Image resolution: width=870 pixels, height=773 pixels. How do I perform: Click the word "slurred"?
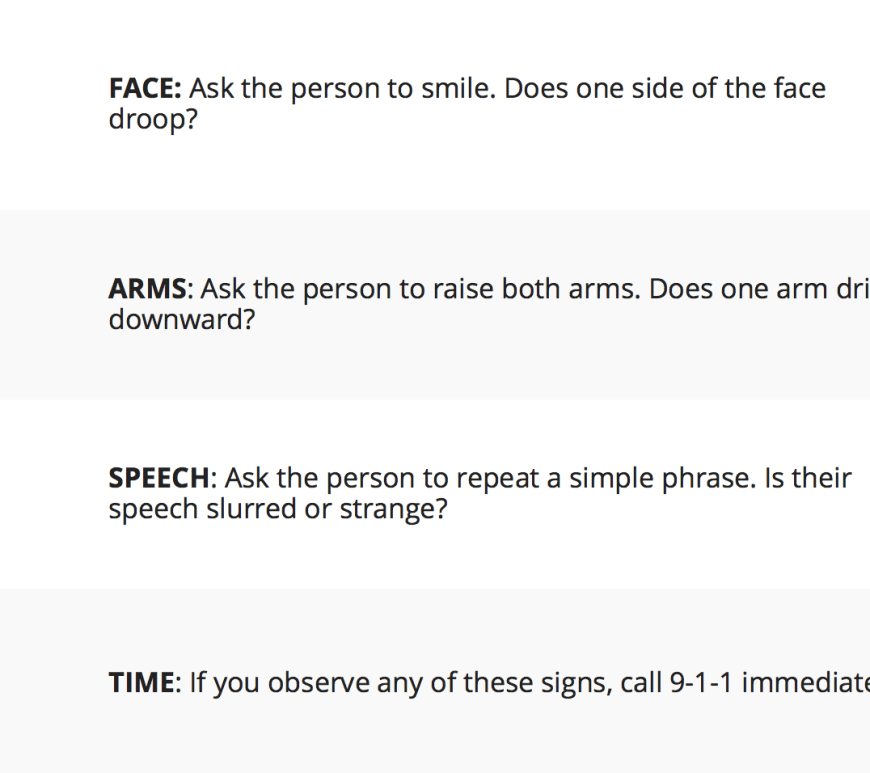250,510
